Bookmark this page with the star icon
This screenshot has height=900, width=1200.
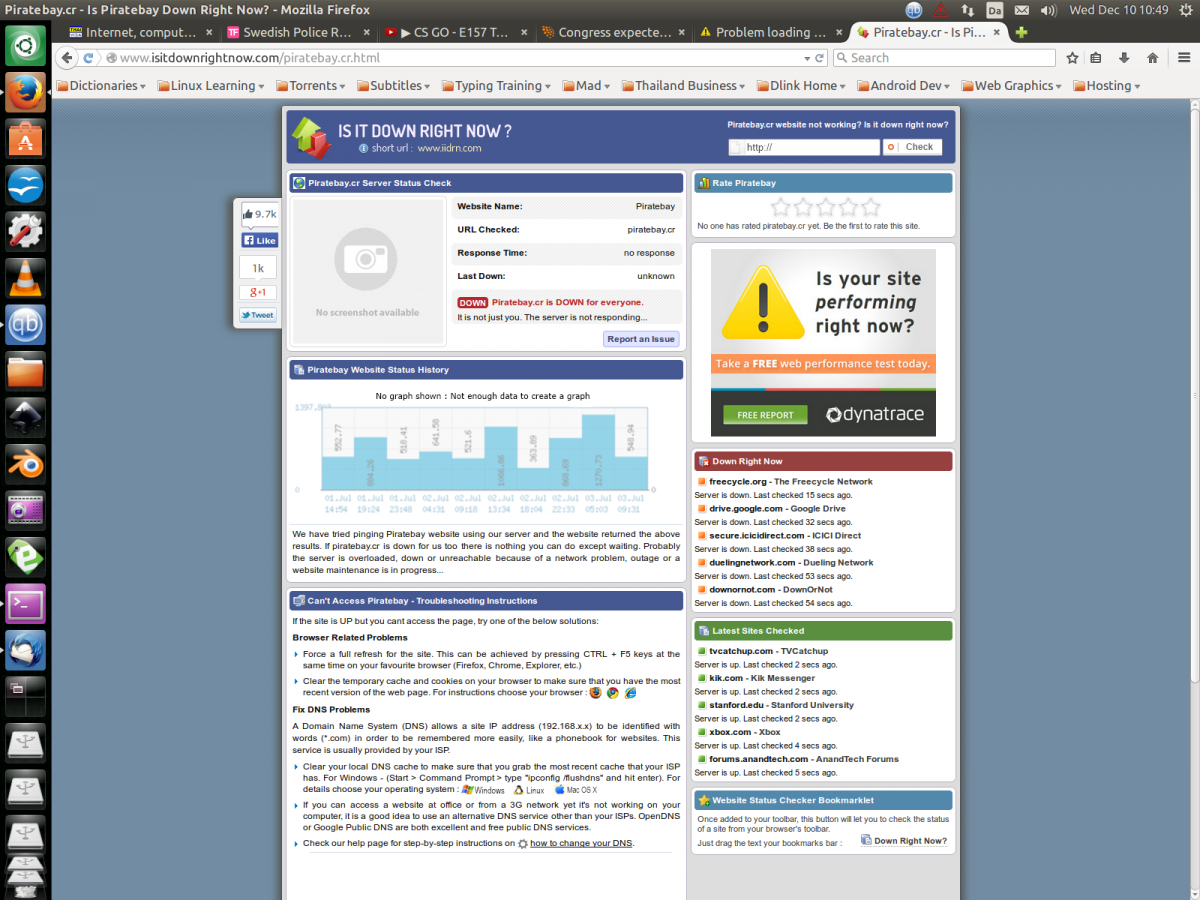coord(1072,58)
